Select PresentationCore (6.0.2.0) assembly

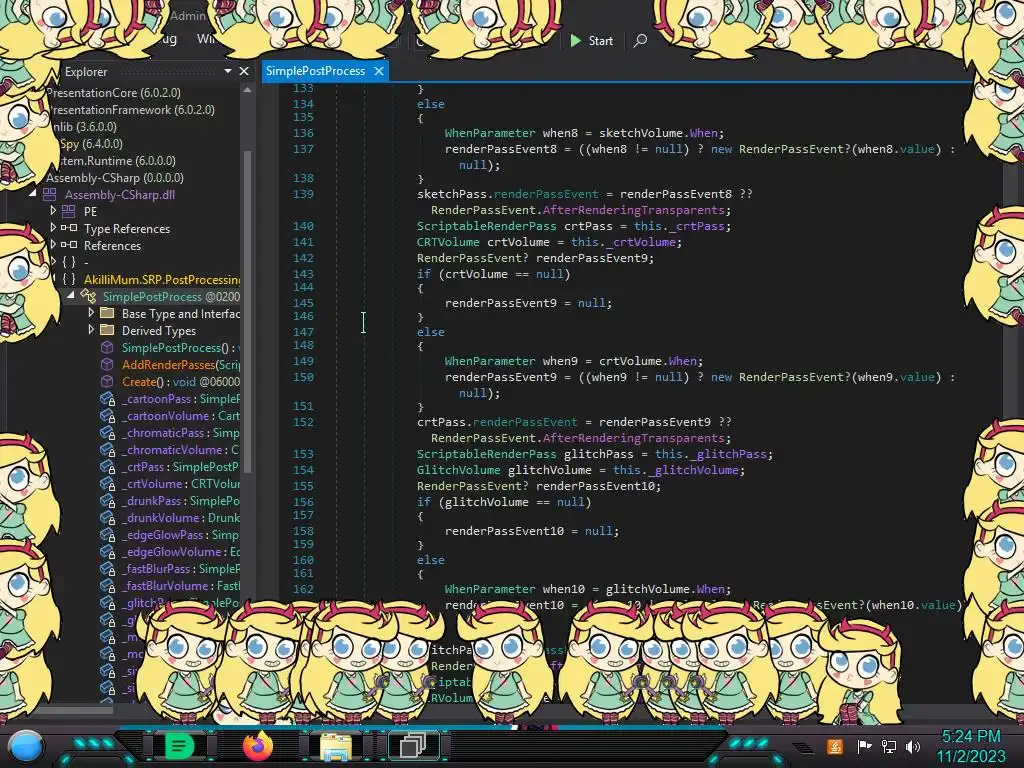pyautogui.click(x=114, y=93)
